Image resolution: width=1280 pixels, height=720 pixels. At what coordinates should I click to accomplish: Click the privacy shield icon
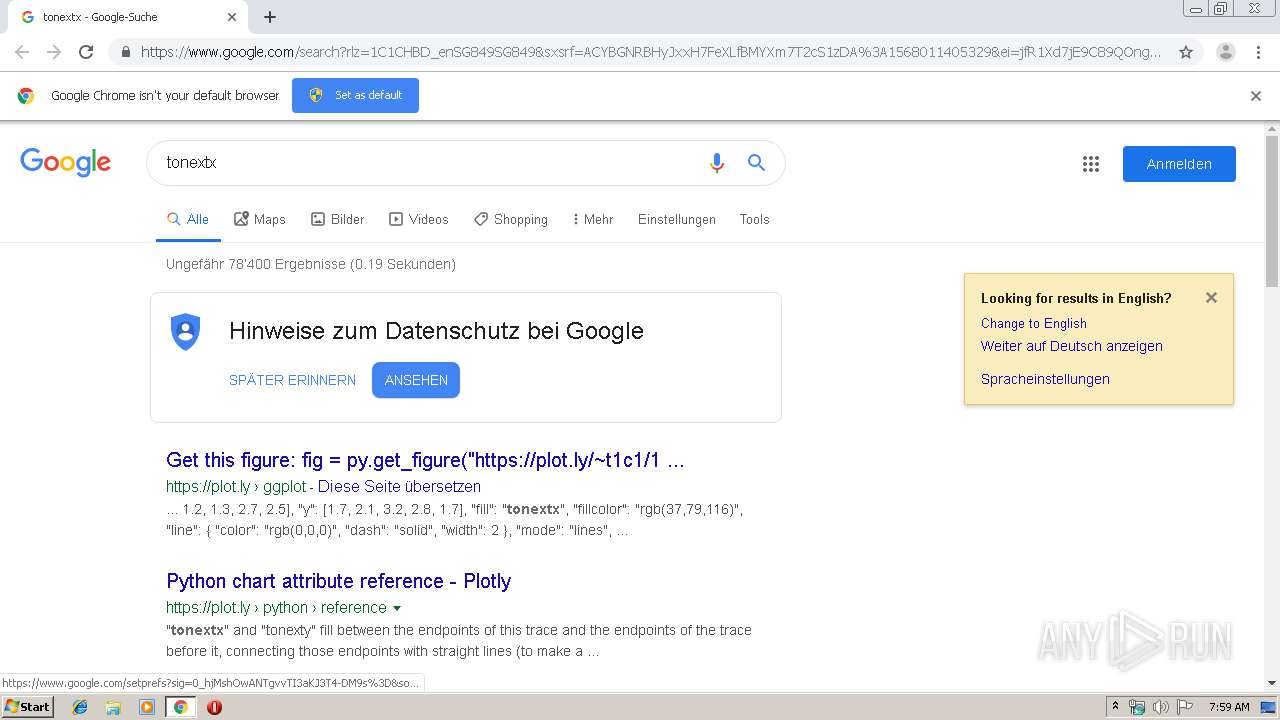(x=186, y=331)
